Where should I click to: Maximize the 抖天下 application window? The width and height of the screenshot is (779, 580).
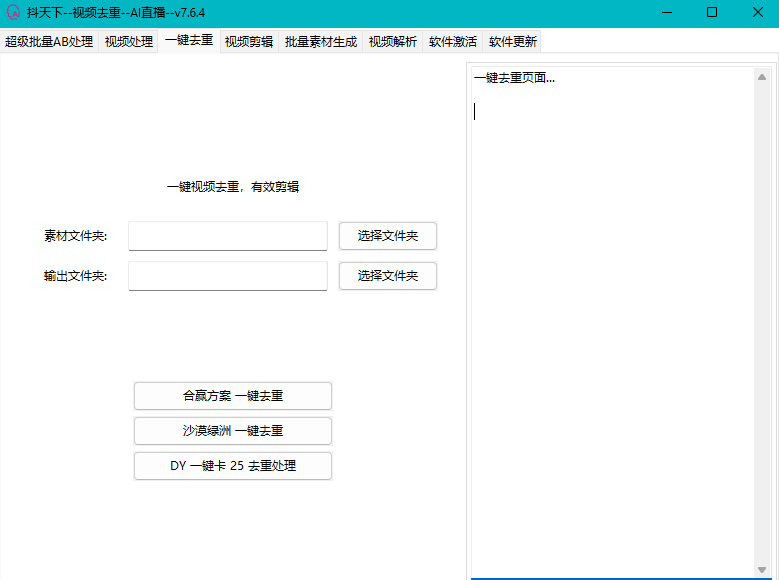click(711, 13)
